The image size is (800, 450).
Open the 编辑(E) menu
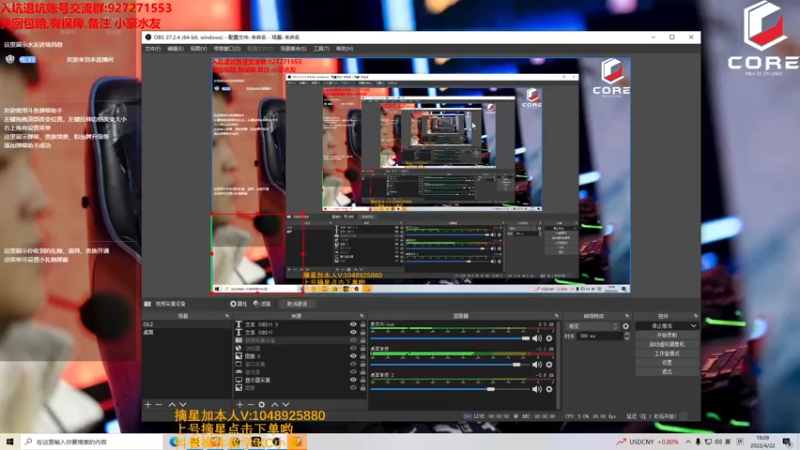coord(175,48)
